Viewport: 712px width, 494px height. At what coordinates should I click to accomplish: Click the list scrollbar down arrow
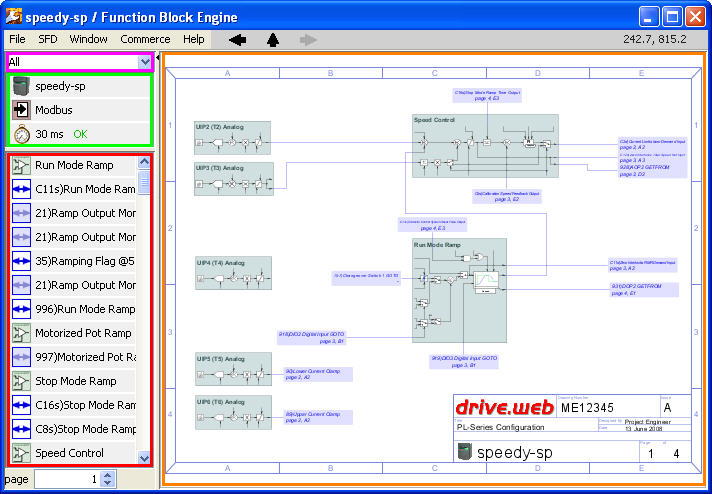144,459
